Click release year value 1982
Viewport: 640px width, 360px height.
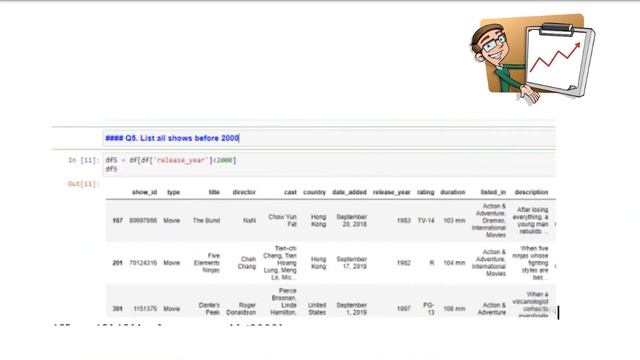[404, 263]
